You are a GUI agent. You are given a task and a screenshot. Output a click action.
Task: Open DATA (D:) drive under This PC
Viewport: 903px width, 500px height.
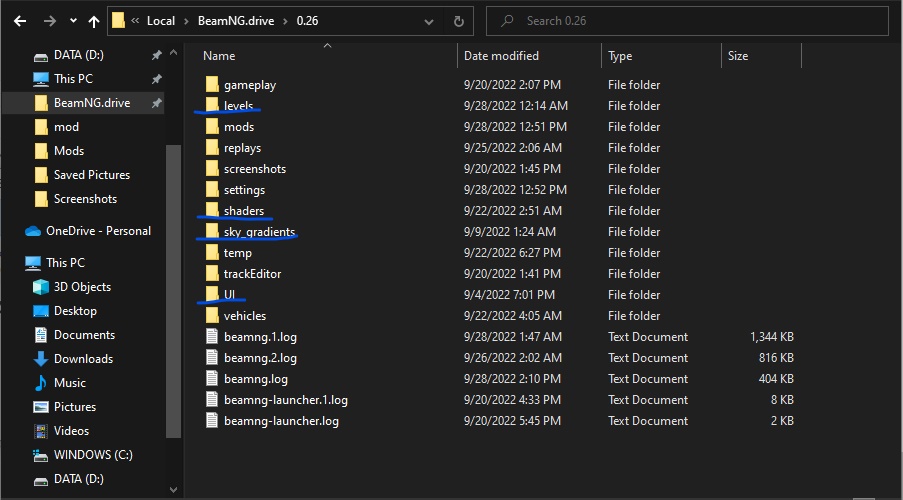click(x=78, y=479)
